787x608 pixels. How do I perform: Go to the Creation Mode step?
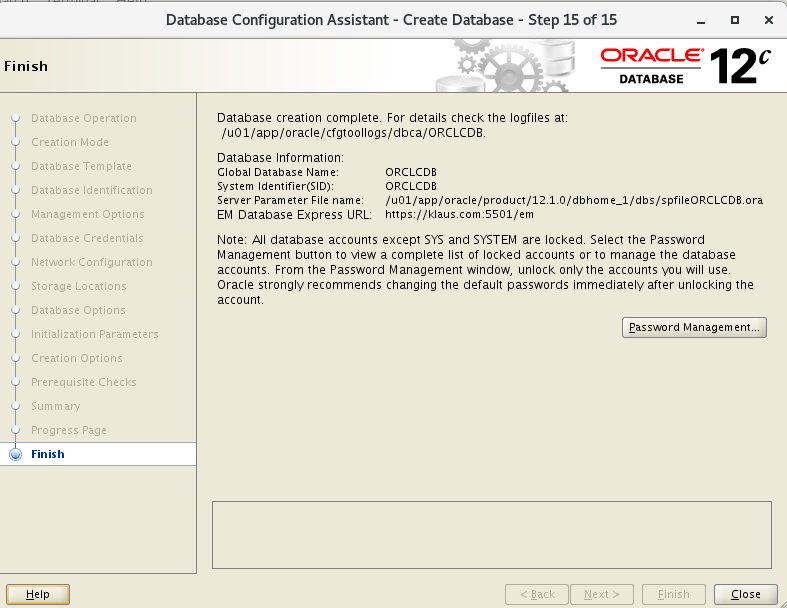click(69, 142)
